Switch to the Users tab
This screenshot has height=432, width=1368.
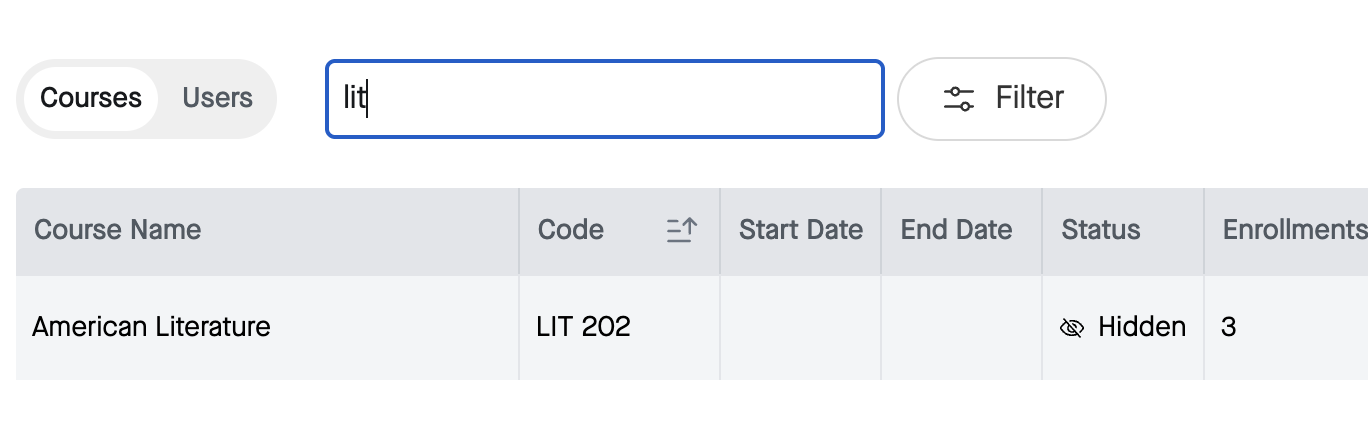tap(217, 98)
